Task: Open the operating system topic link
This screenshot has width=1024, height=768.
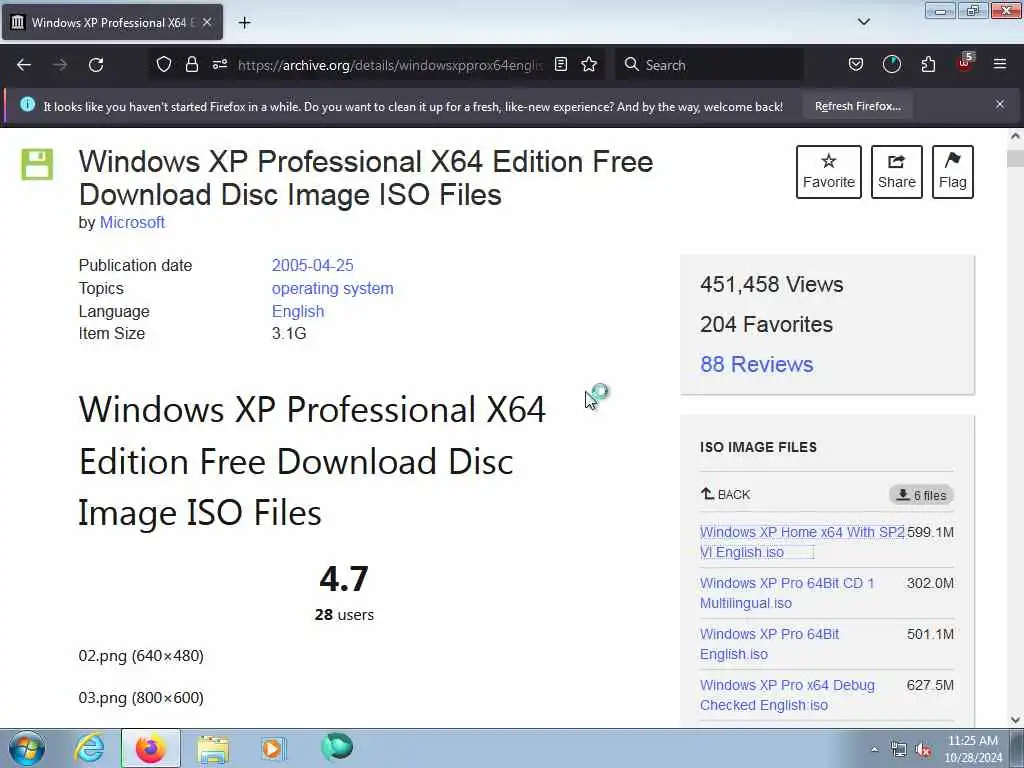Action: pyautogui.click(x=332, y=288)
